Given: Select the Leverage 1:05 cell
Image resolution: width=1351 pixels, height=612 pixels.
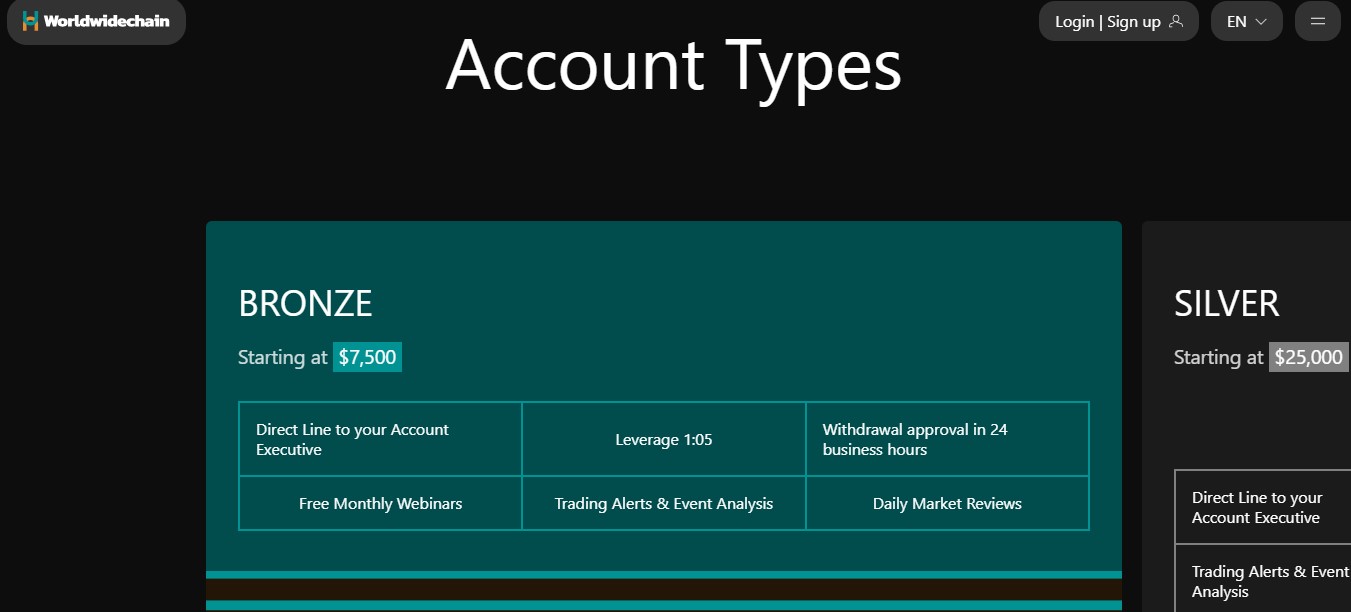Looking at the screenshot, I should point(664,439).
